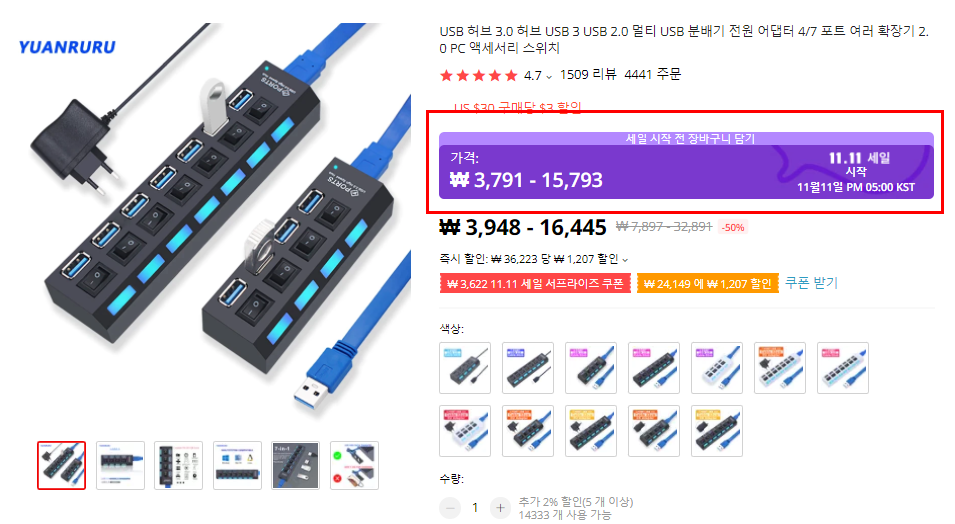Screen dimensions: 955x524
Task: Select the white hub color variant in first row
Action: coord(717,368)
